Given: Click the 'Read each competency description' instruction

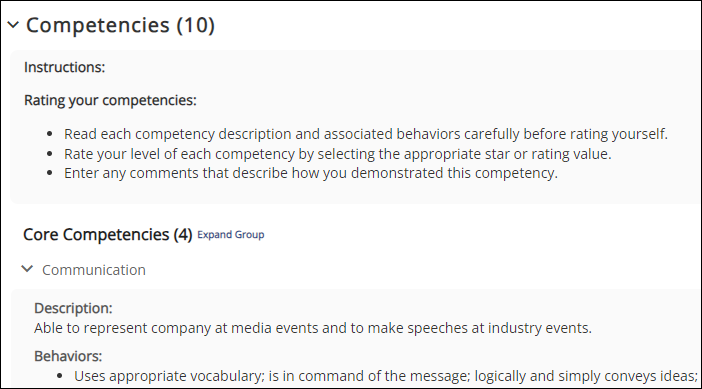Looking at the screenshot, I should (x=365, y=134).
